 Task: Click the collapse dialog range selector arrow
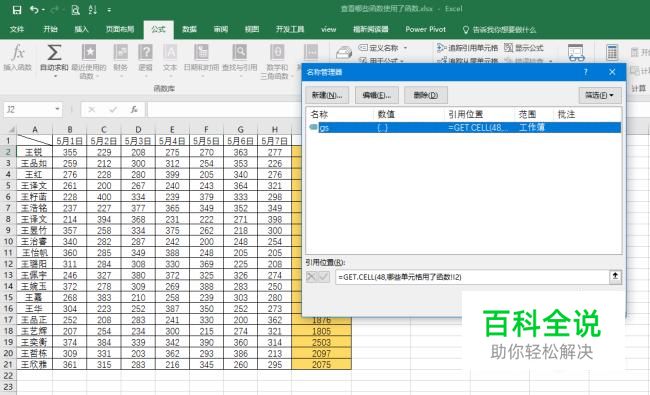point(615,276)
